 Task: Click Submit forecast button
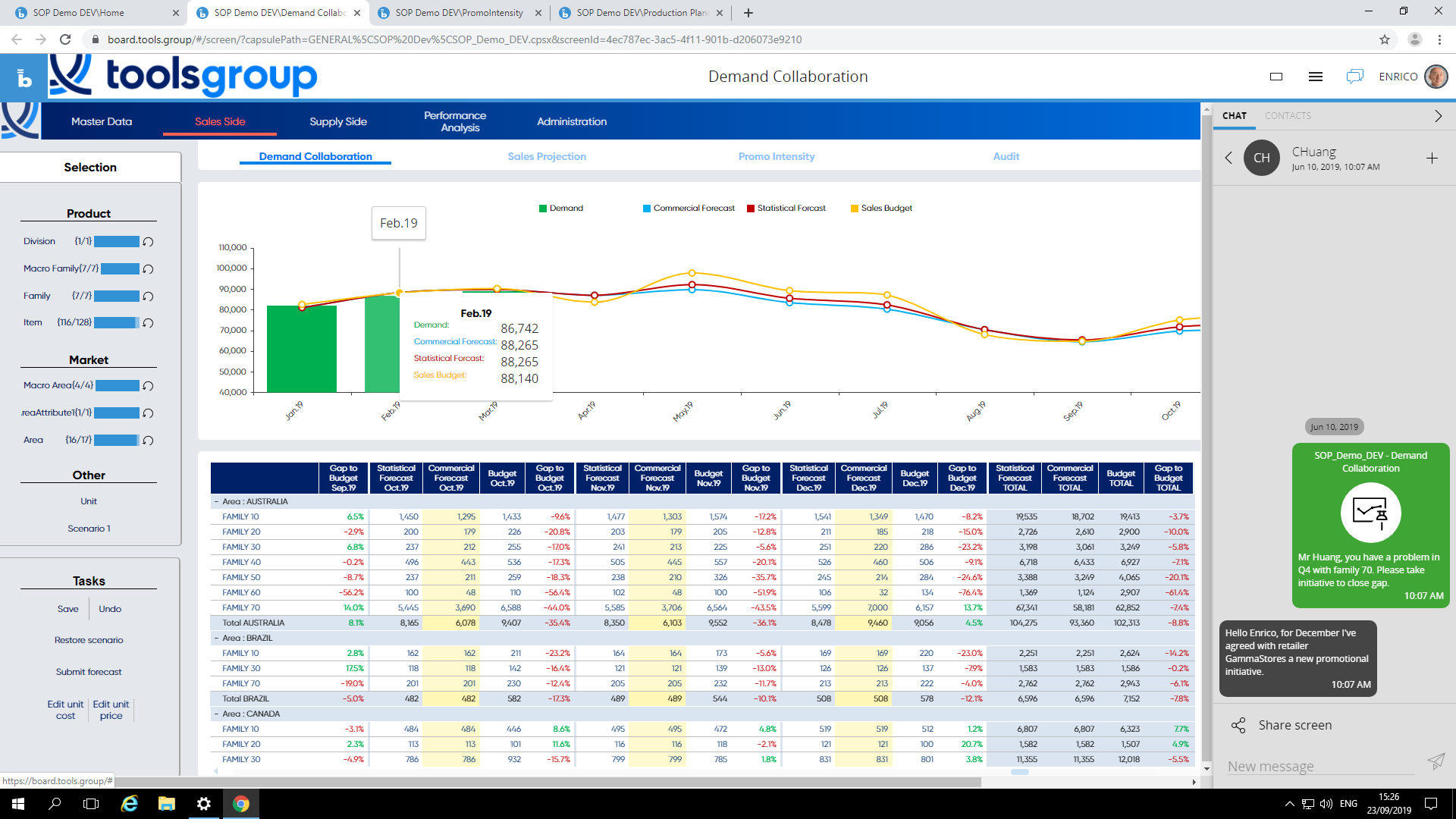coord(88,671)
